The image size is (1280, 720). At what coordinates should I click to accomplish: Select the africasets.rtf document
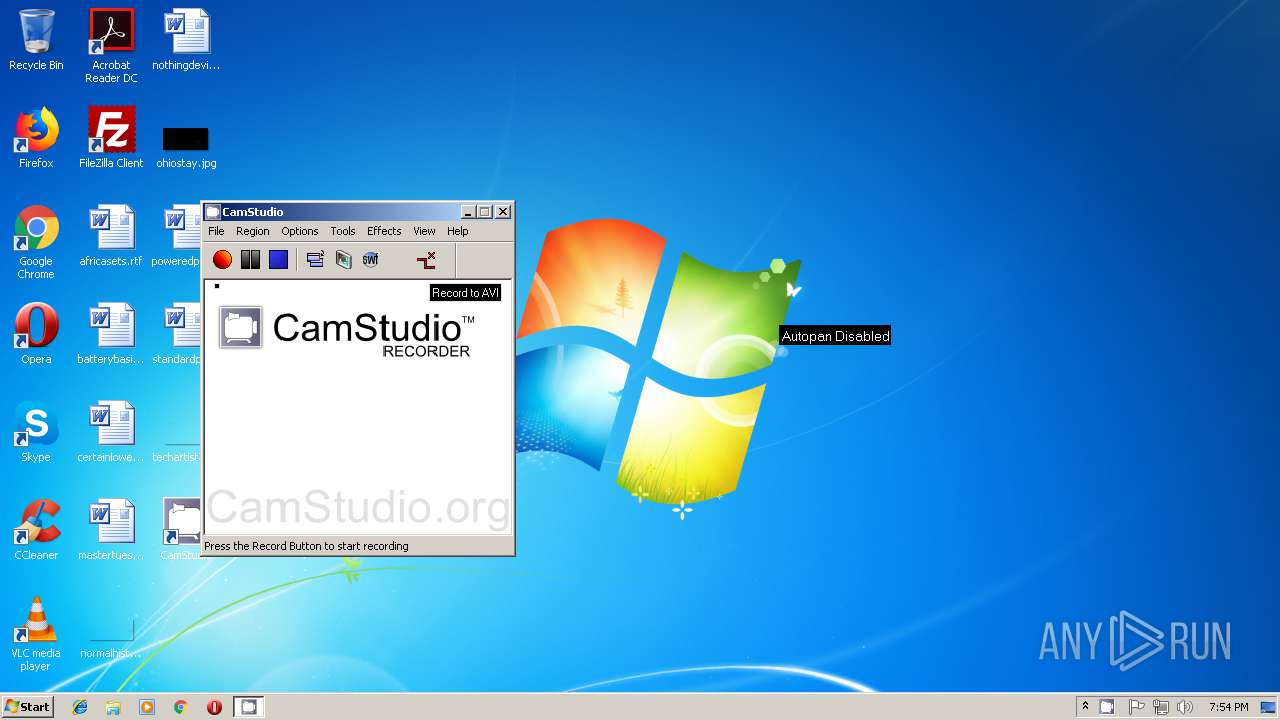tap(111, 236)
